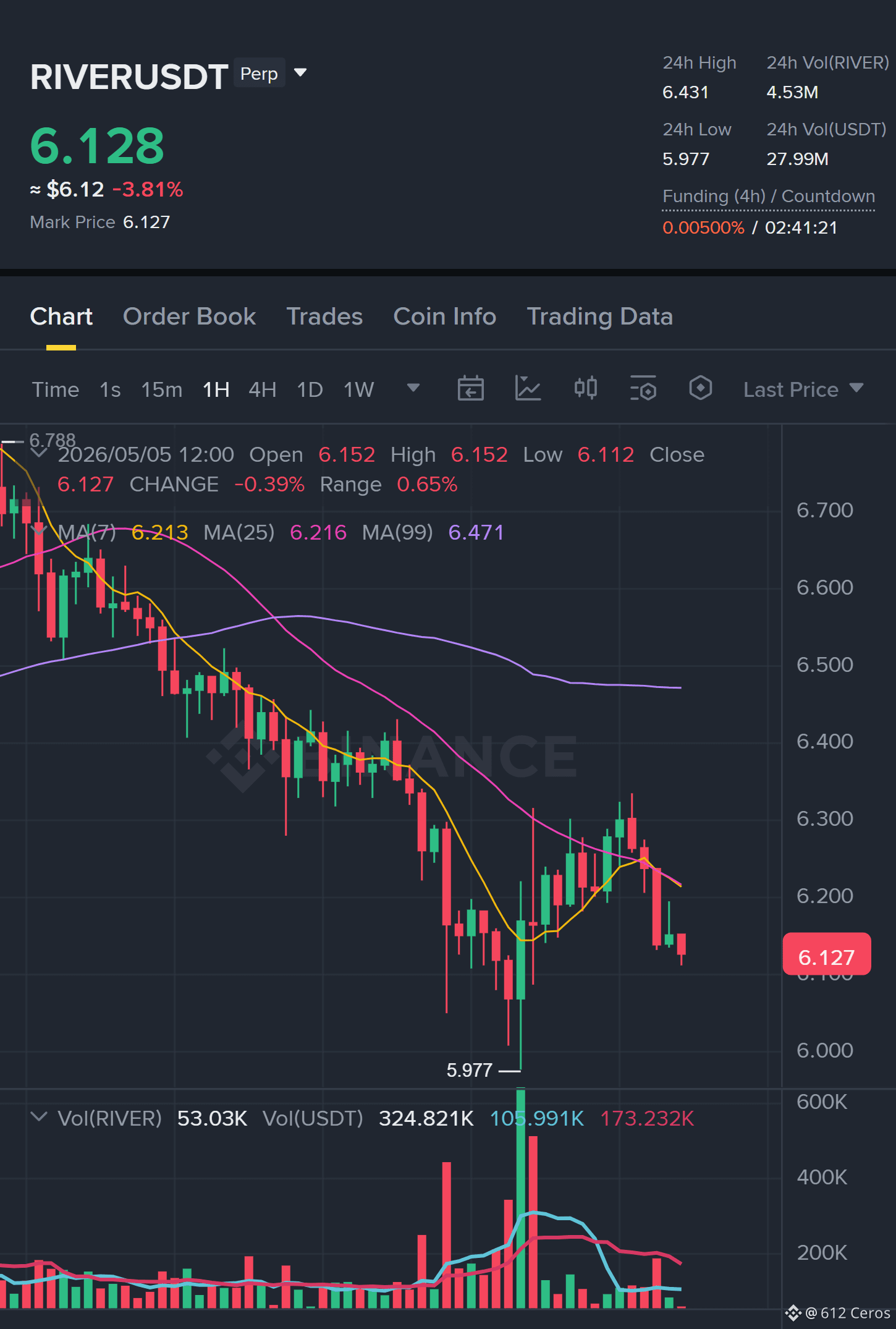Click the Funding (4h) / Countdown link
This screenshot has width=896, height=1329.
(x=768, y=197)
